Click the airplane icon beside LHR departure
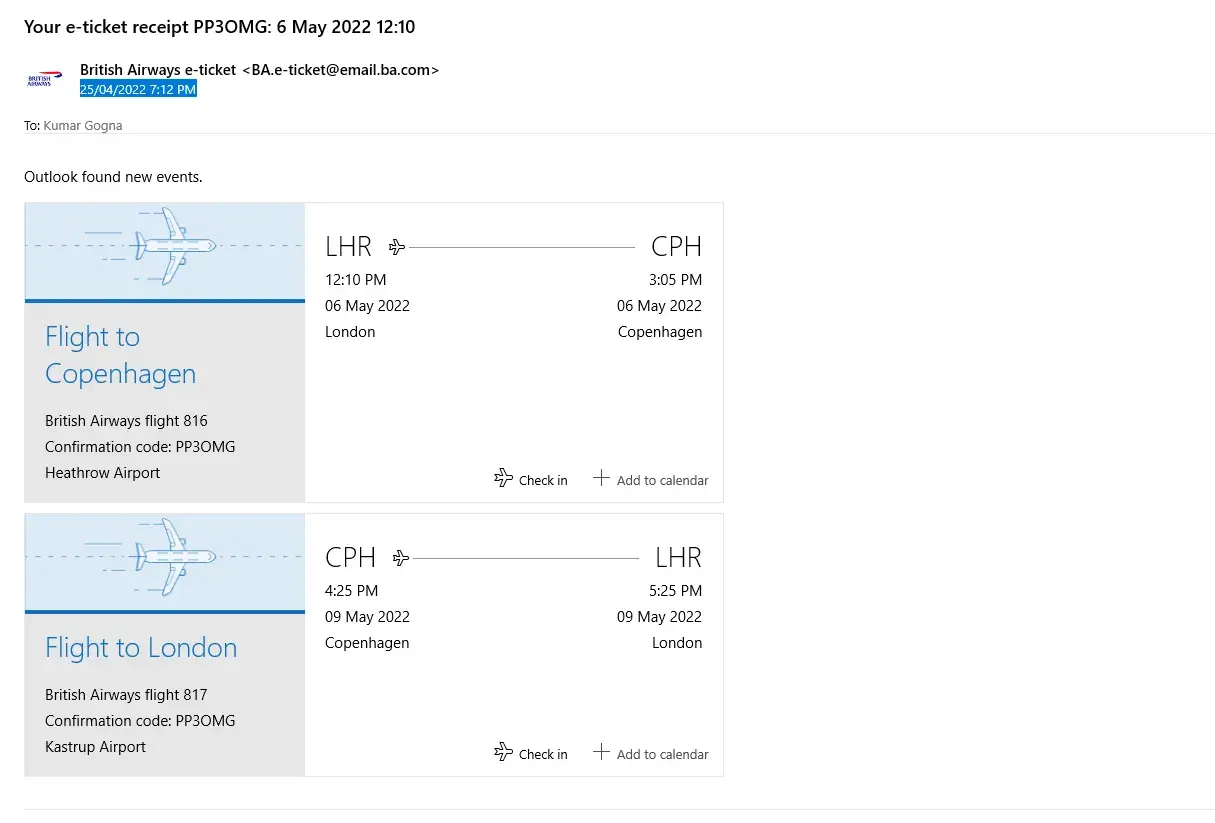This screenshot has width=1215, height=823. coord(397,246)
